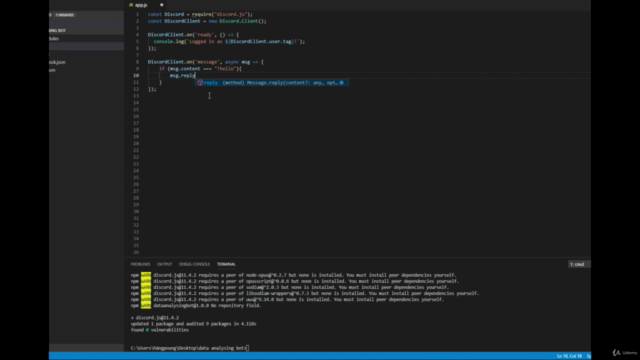The height and width of the screenshot is (360, 640).
Task: Click the 'Ln 10, Col 18' status entry
Action: [x=569, y=356]
